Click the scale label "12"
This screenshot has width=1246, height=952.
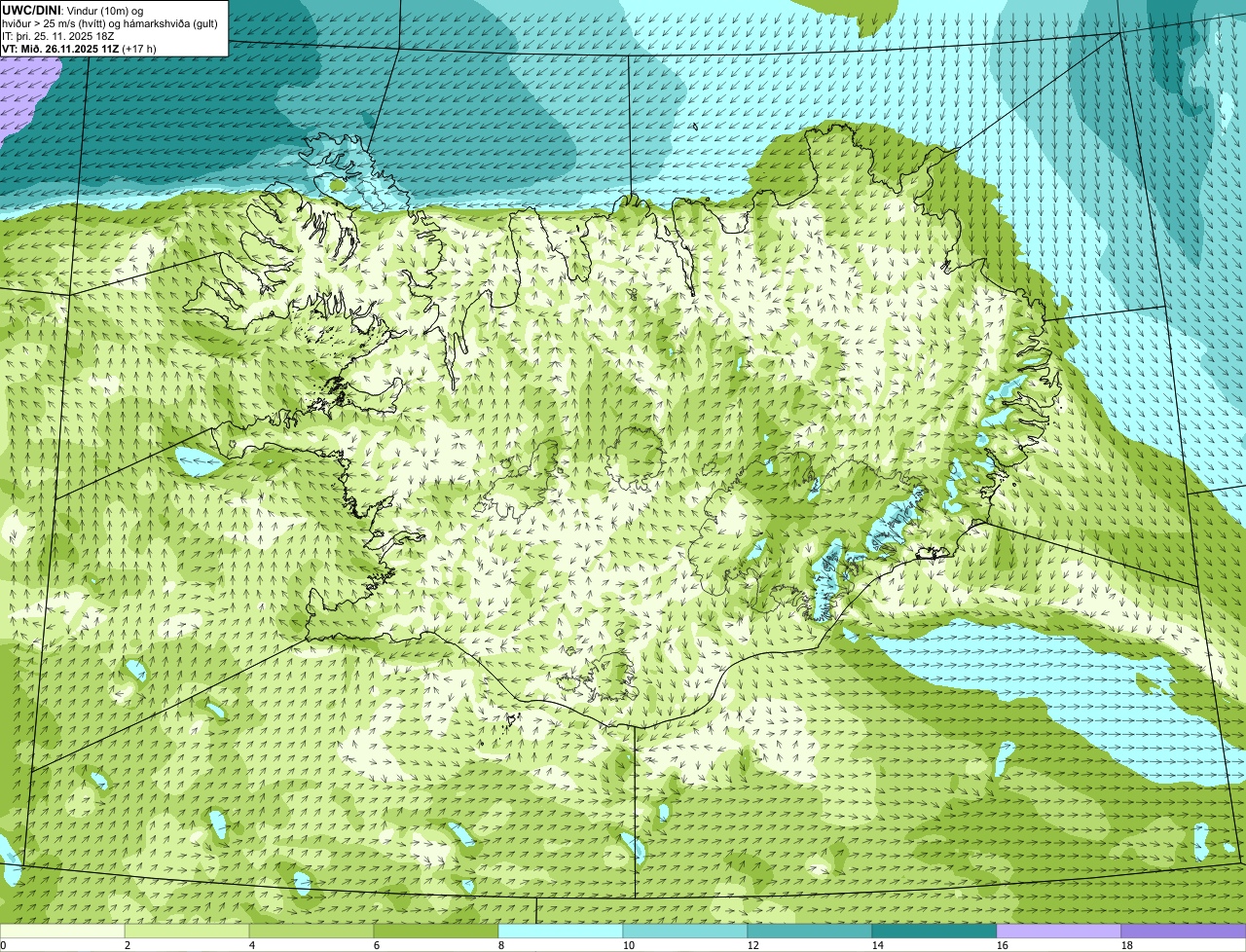(x=753, y=945)
